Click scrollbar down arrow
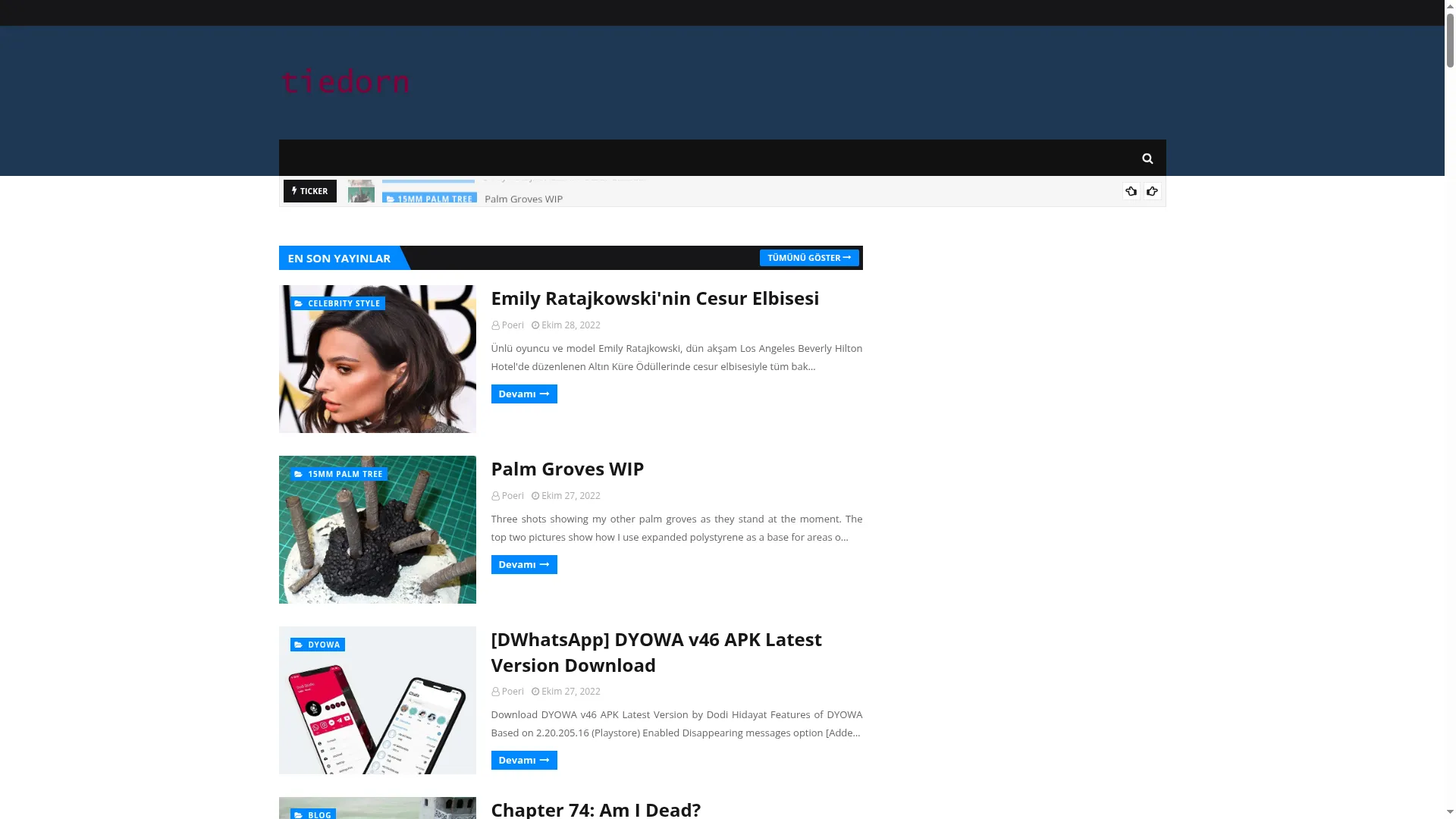This screenshot has height=819, width=1456. (1450, 813)
